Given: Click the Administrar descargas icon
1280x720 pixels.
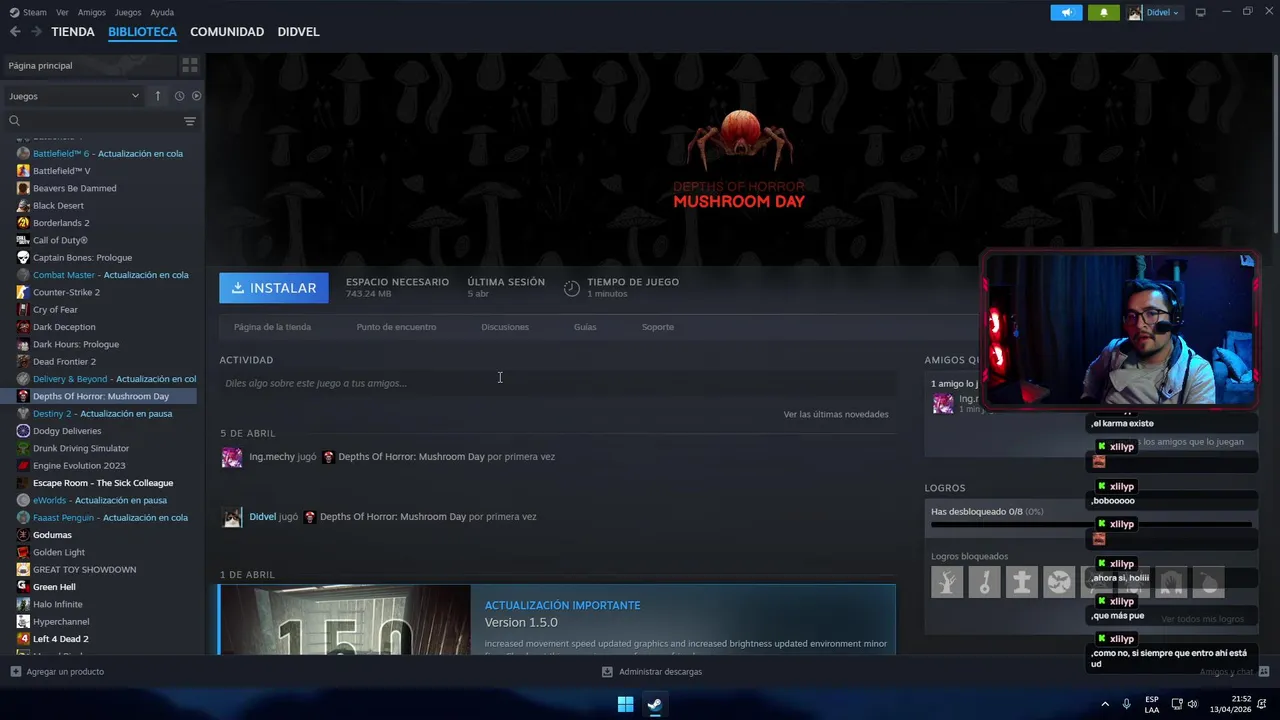Looking at the screenshot, I should point(607,672).
